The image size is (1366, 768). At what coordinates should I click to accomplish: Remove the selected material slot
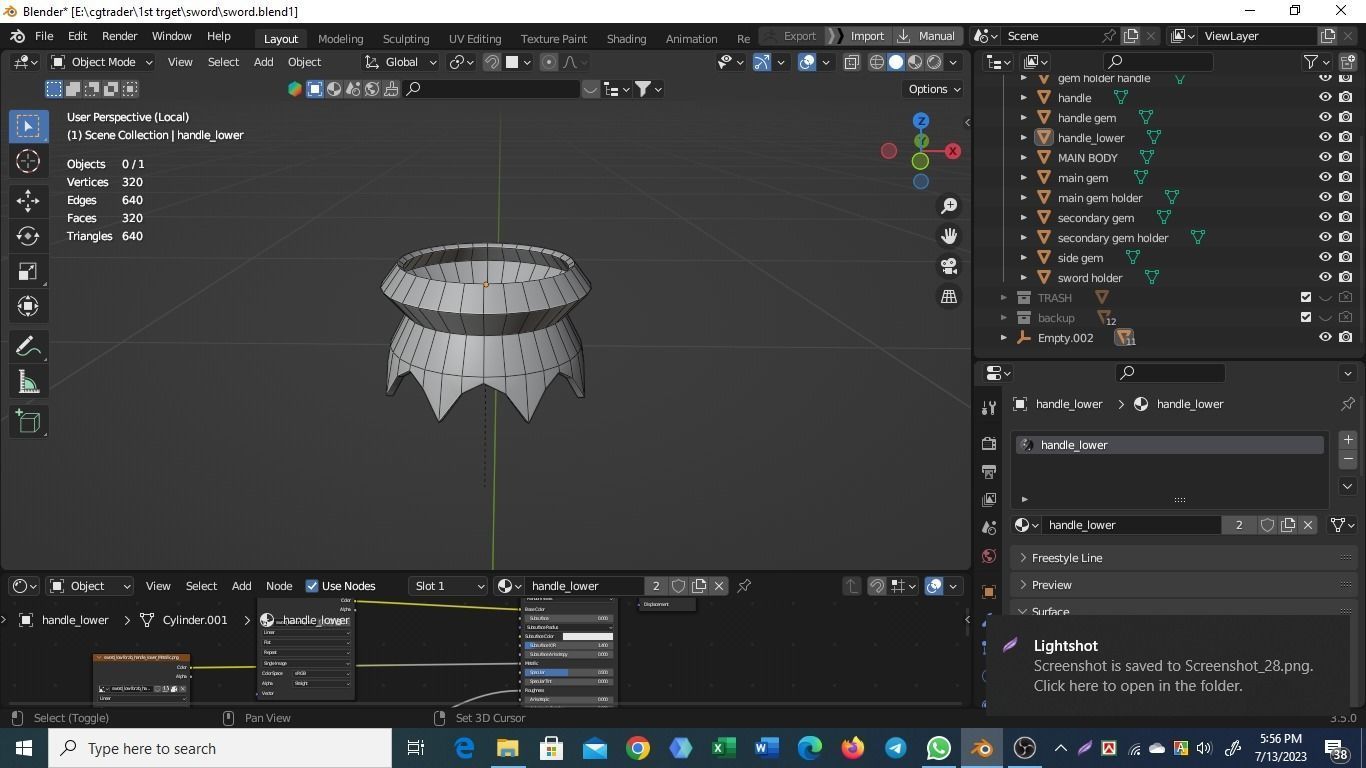[x=1348, y=458]
